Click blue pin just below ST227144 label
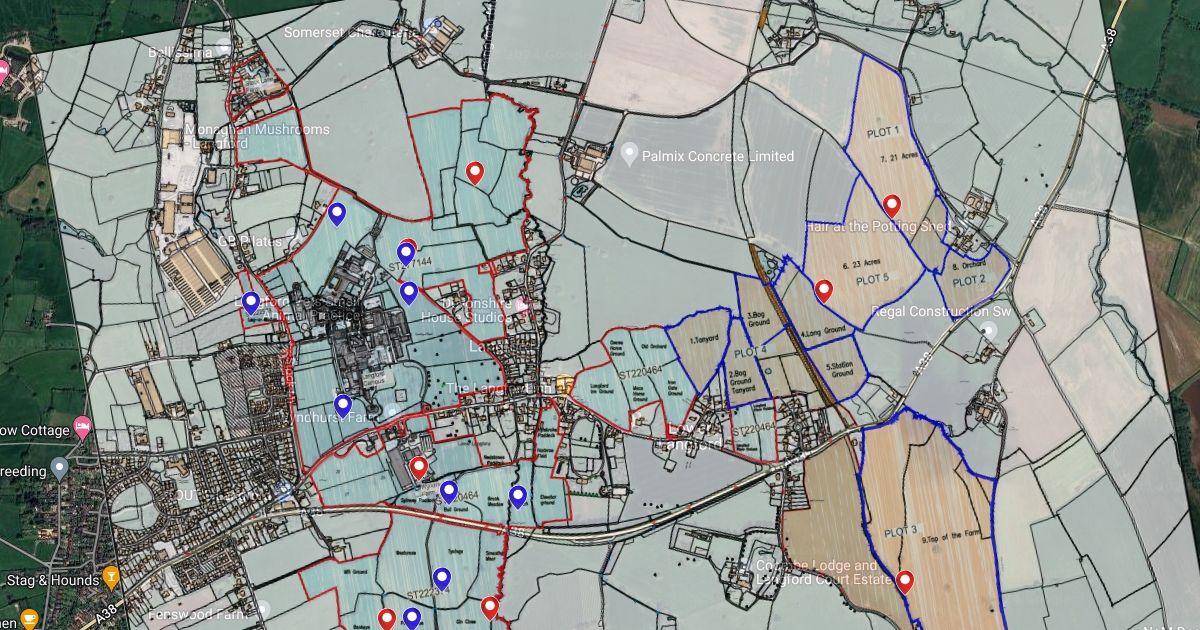This screenshot has height=630, width=1200. pos(409,293)
